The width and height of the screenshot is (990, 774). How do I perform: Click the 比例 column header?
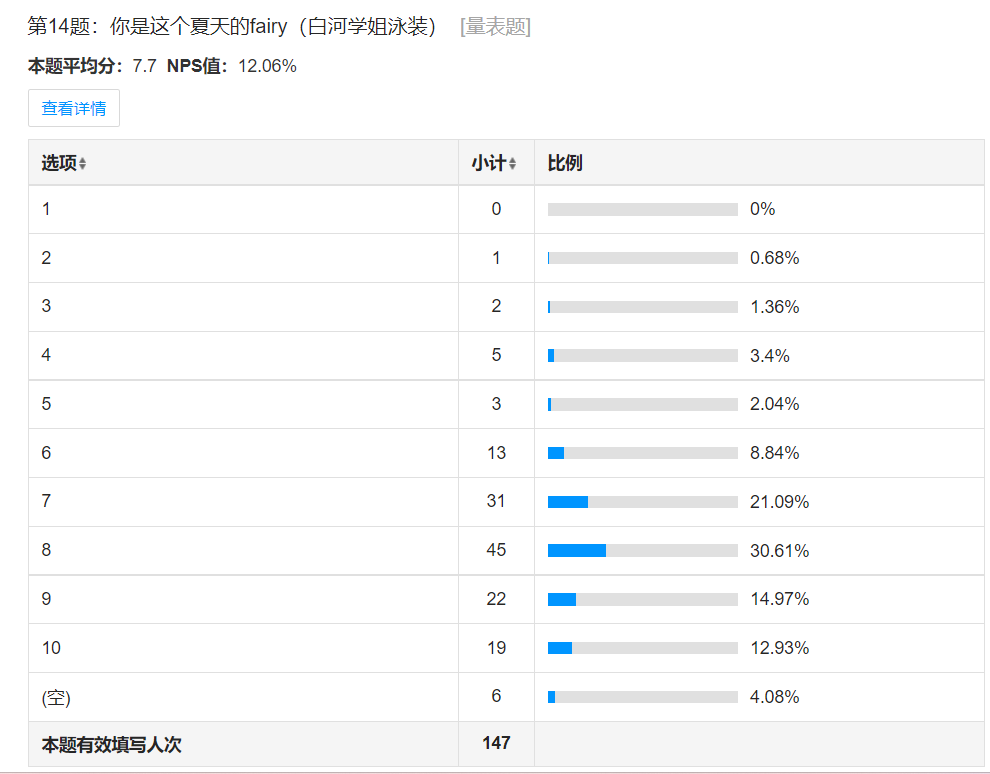coord(565,163)
